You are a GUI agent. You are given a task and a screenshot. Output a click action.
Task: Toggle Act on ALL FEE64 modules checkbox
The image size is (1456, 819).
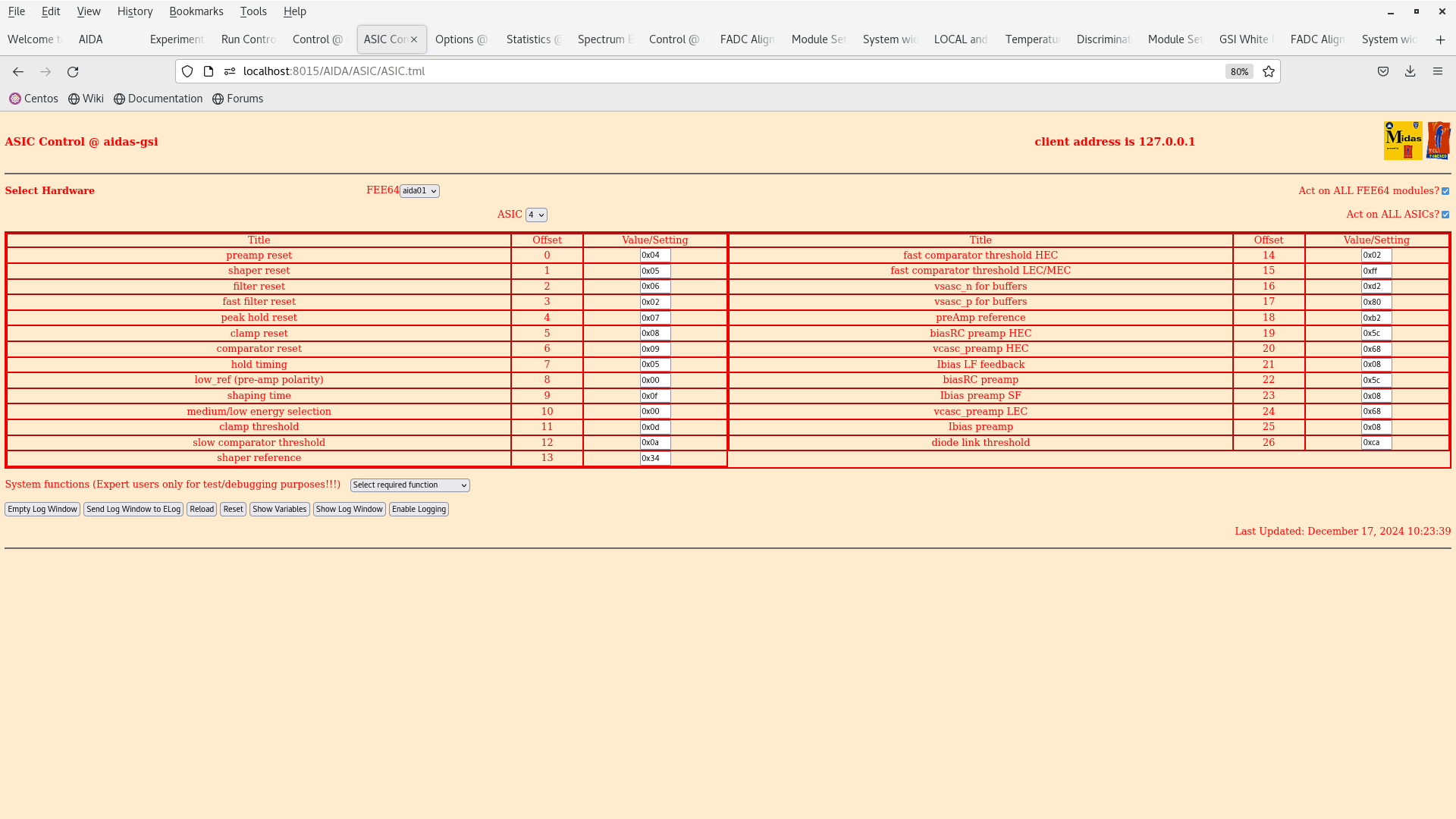click(x=1447, y=191)
